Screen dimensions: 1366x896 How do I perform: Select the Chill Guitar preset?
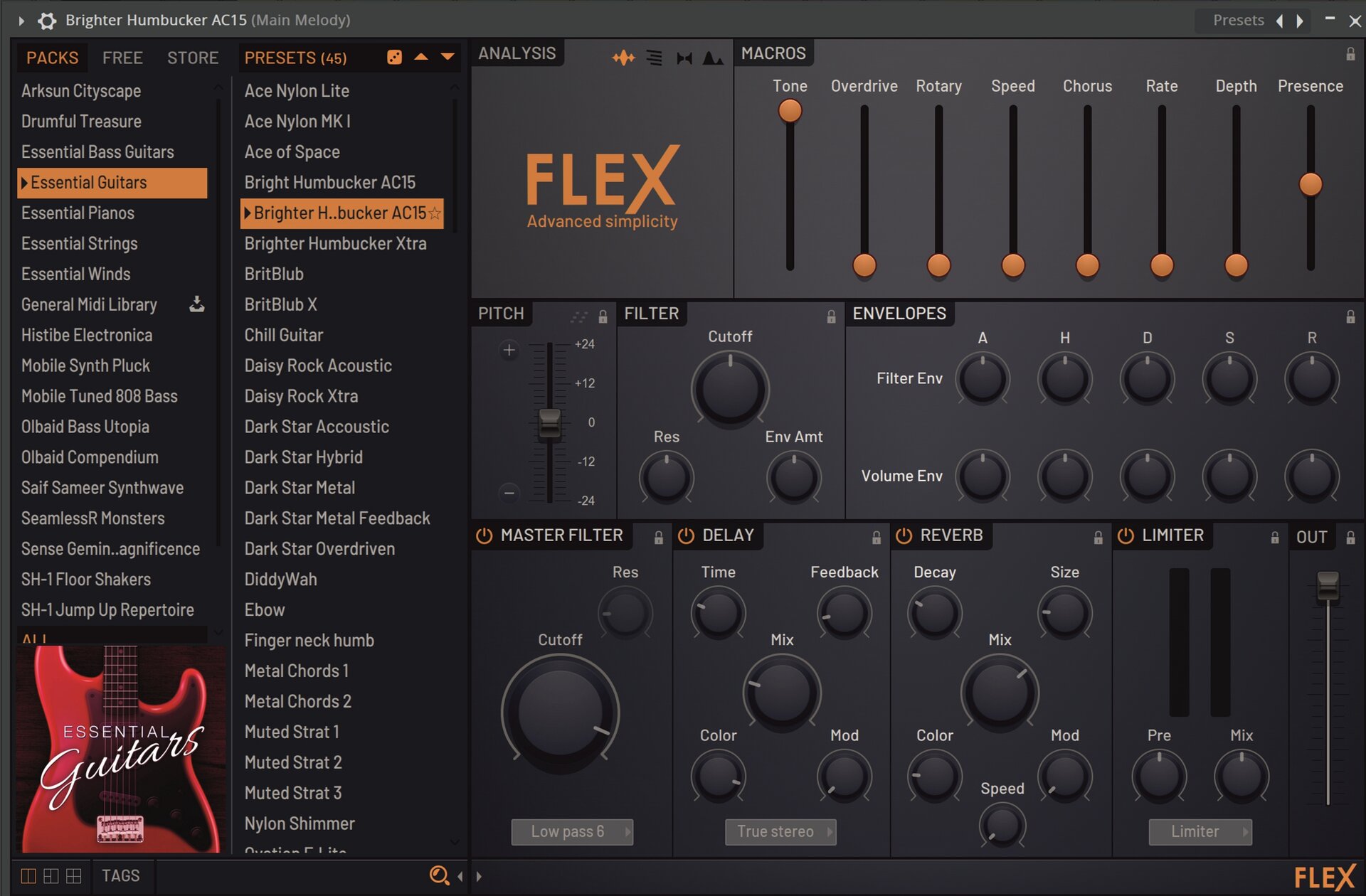click(283, 335)
